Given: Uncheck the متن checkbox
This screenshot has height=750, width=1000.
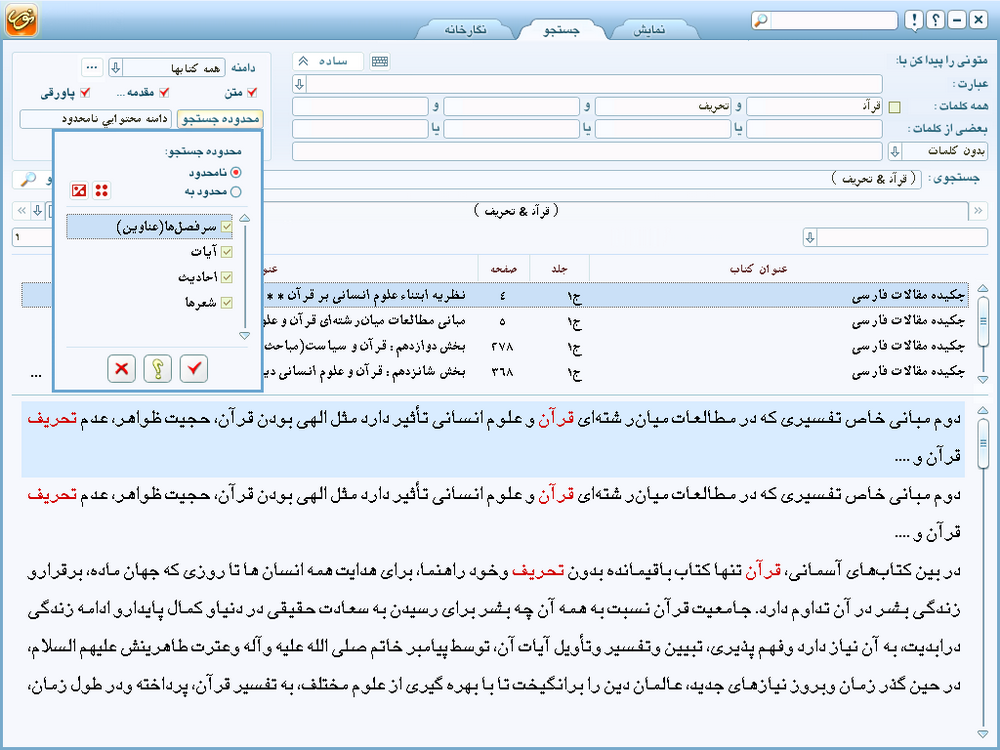Looking at the screenshot, I should (252, 93).
